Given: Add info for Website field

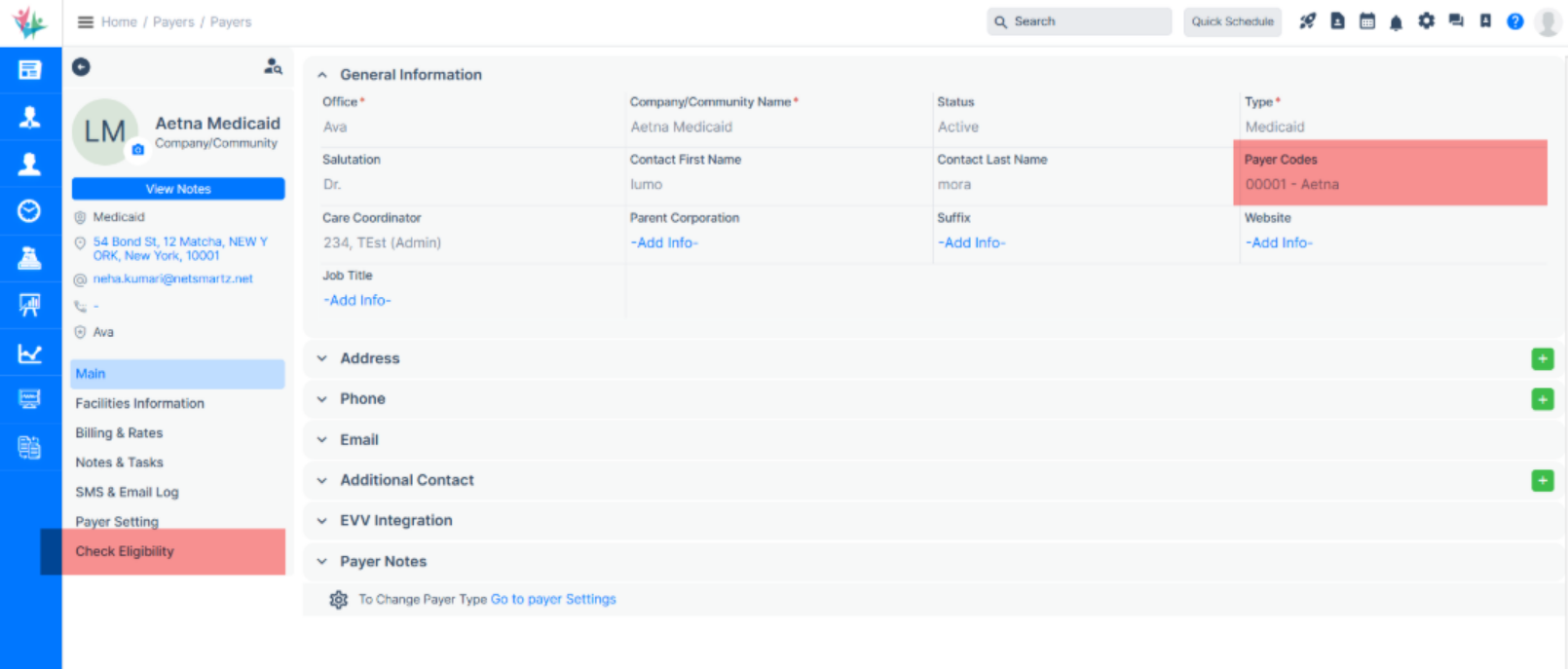Looking at the screenshot, I should tap(1279, 242).
